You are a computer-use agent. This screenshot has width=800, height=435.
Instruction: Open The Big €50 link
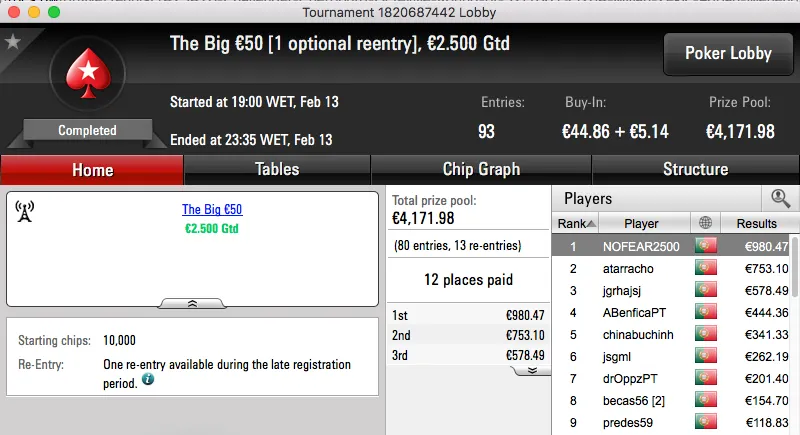212,210
